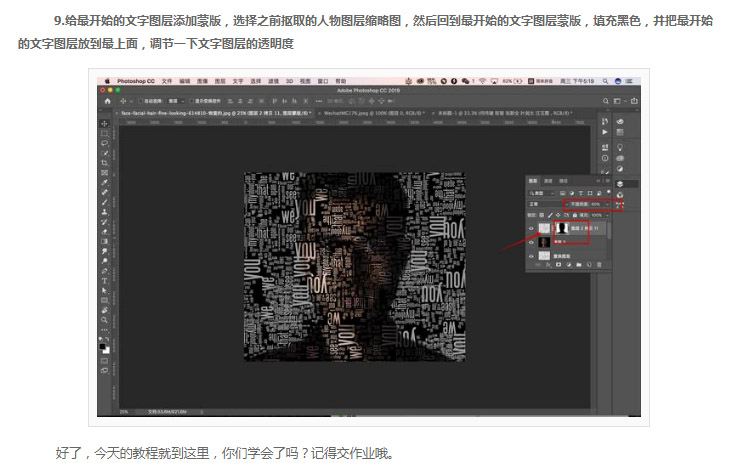744x463 pixels.
Task: Select the Lasso tool
Action: click(x=104, y=143)
